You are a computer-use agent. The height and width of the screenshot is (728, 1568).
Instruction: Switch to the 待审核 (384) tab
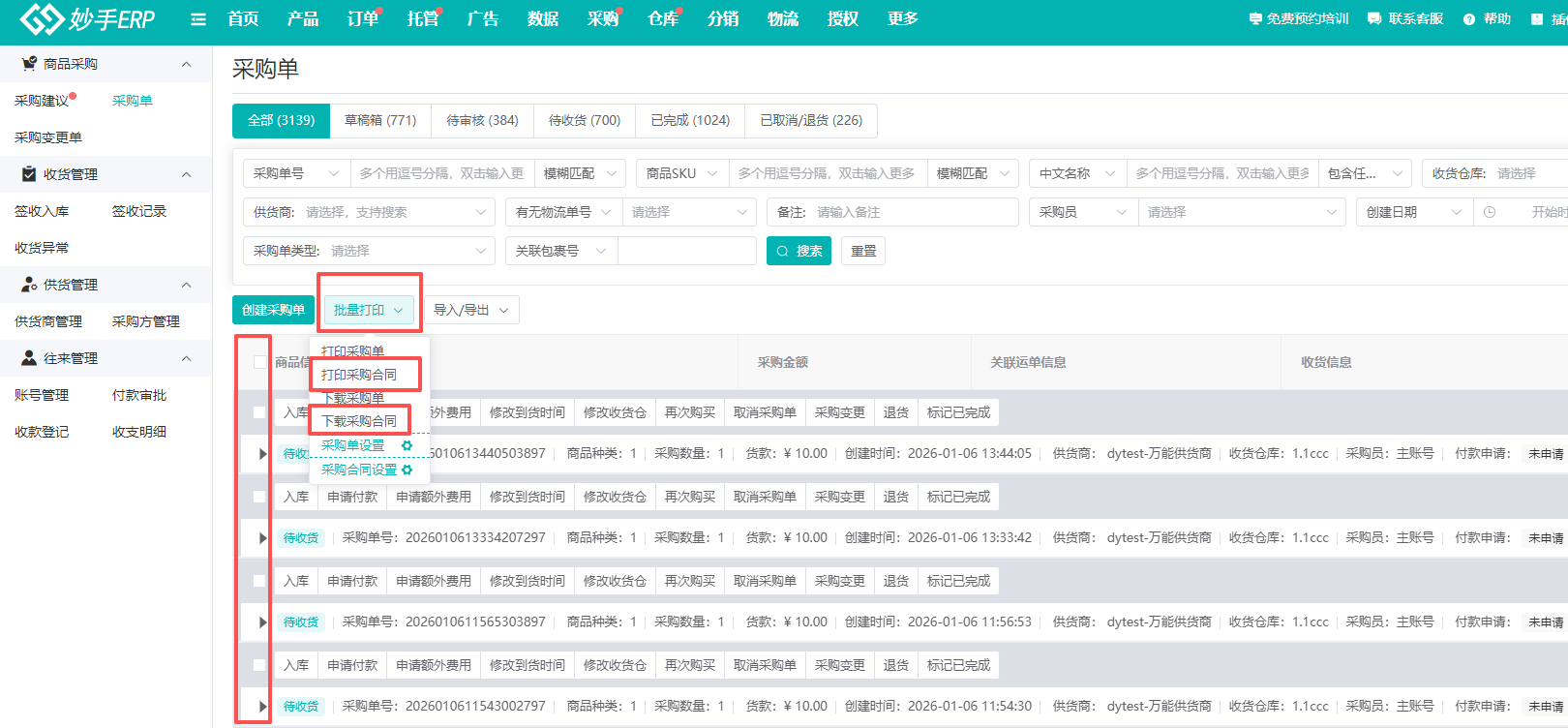[x=482, y=120]
